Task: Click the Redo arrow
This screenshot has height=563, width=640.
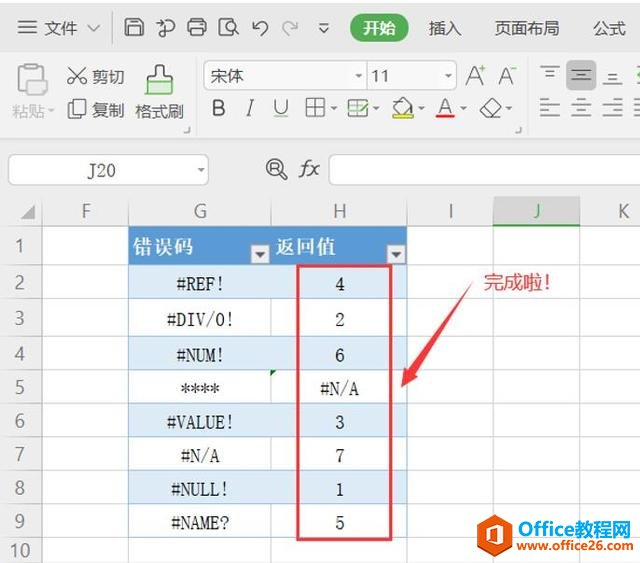Action: pos(290,28)
